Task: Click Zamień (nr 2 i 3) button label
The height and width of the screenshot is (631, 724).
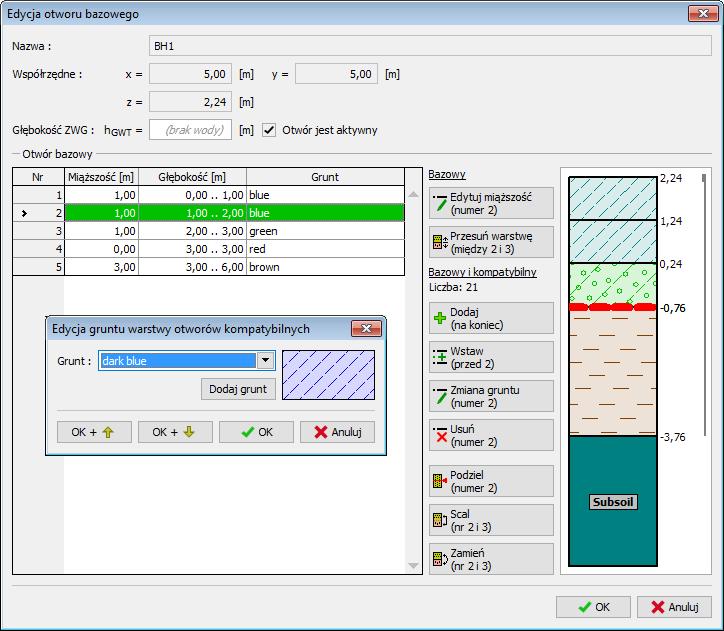Action: tap(471, 559)
